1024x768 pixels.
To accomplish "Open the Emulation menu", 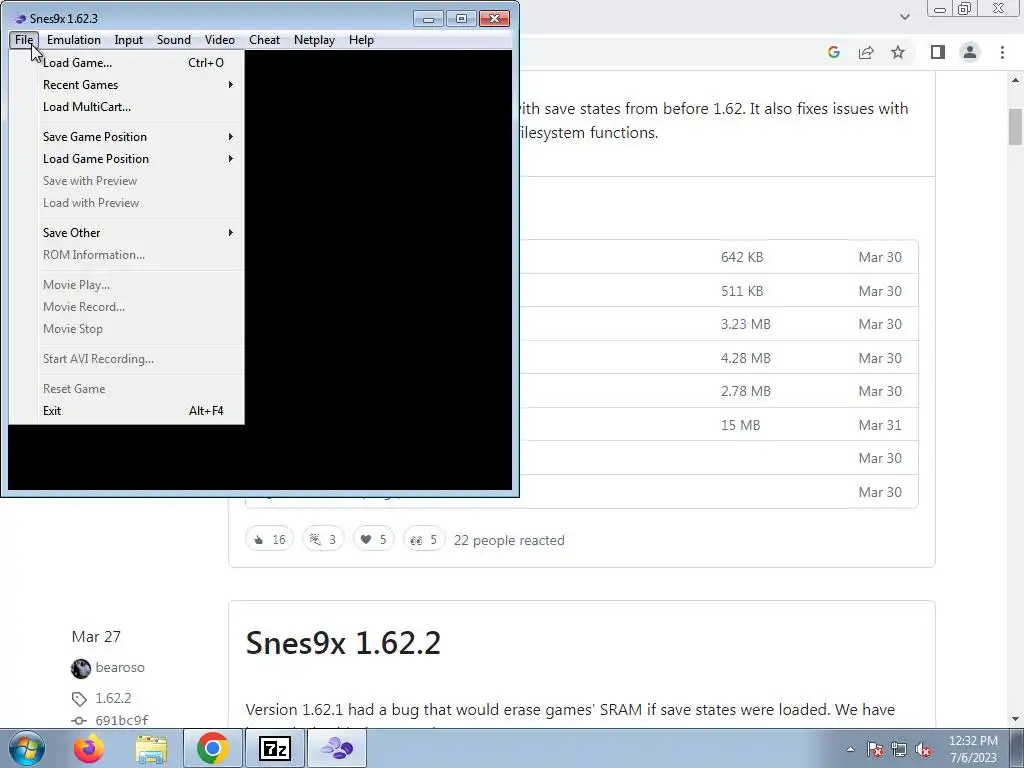I will coord(74,40).
